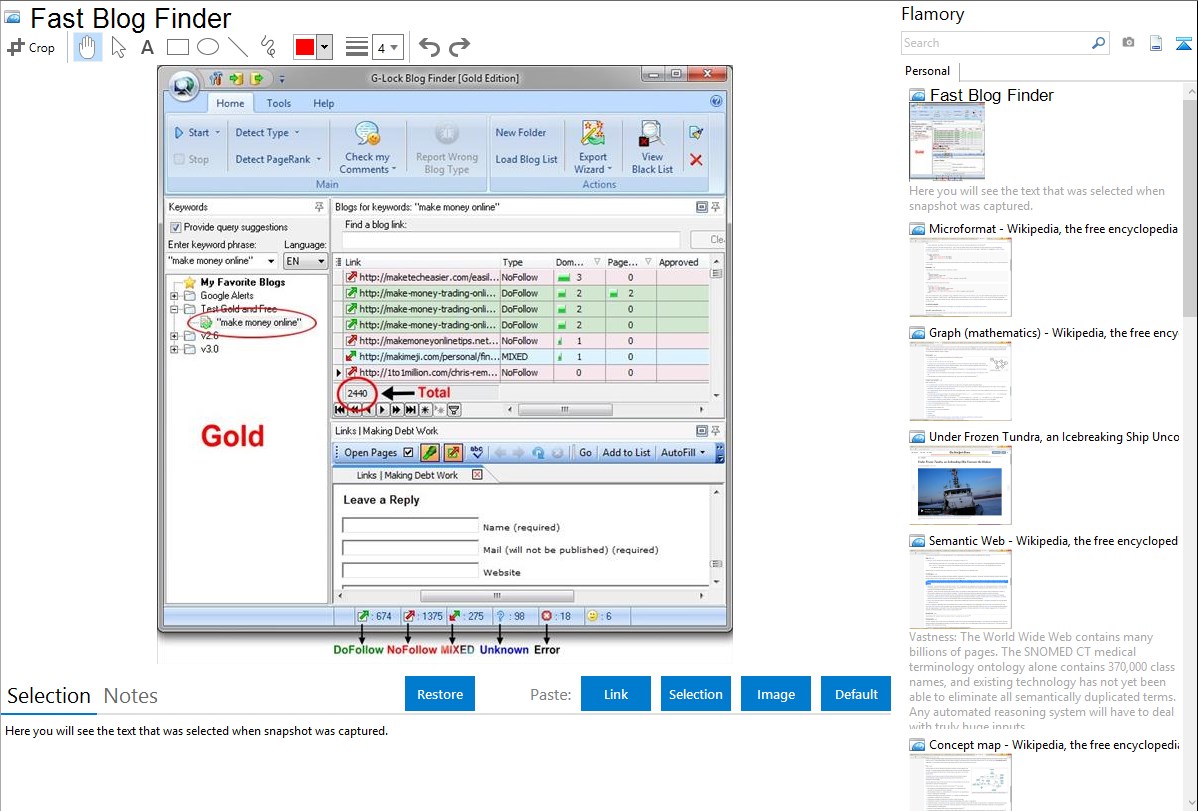
Task: Click the paste Image button
Action: point(775,694)
